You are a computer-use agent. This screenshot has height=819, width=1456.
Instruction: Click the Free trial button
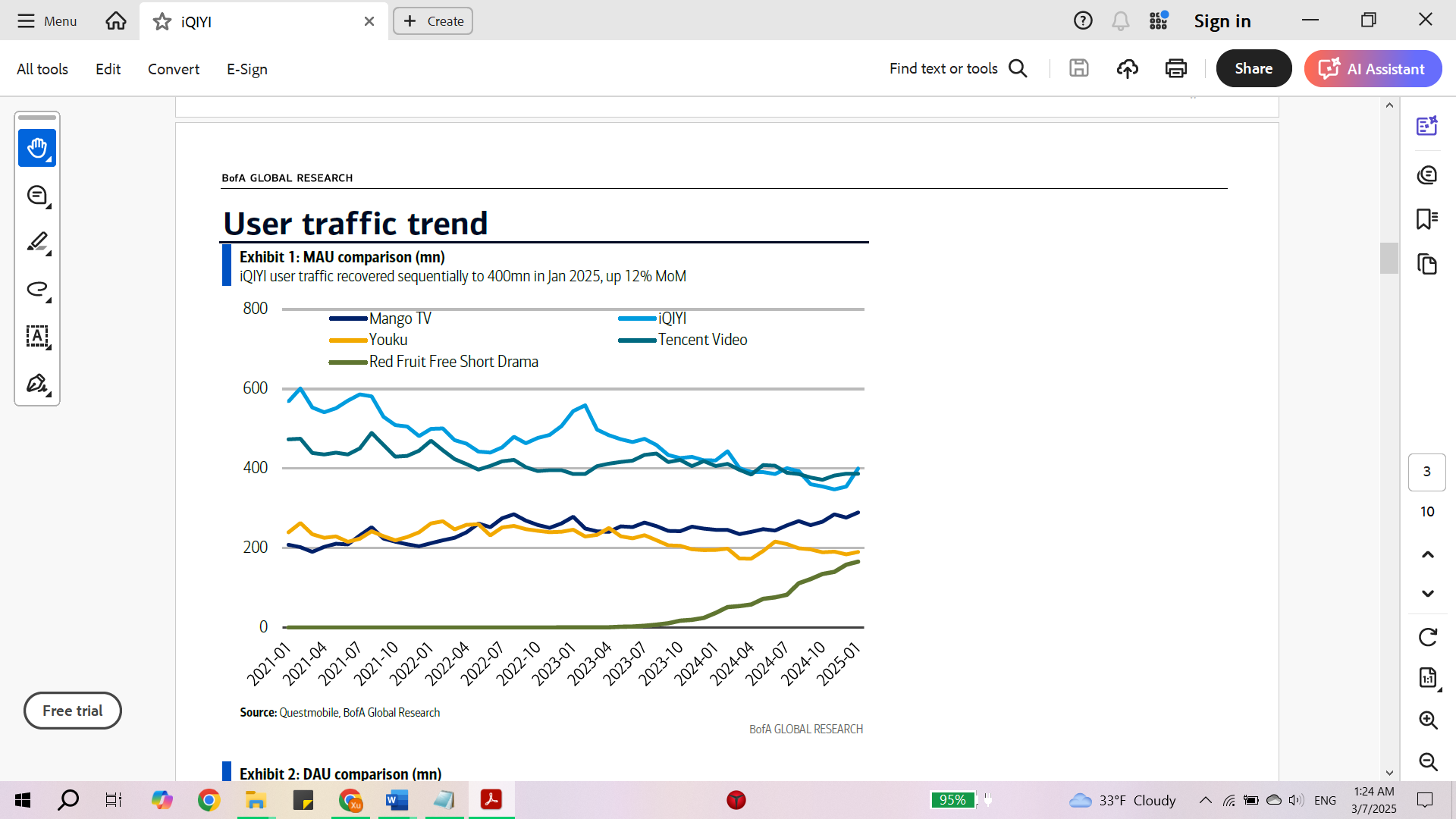[x=73, y=711]
